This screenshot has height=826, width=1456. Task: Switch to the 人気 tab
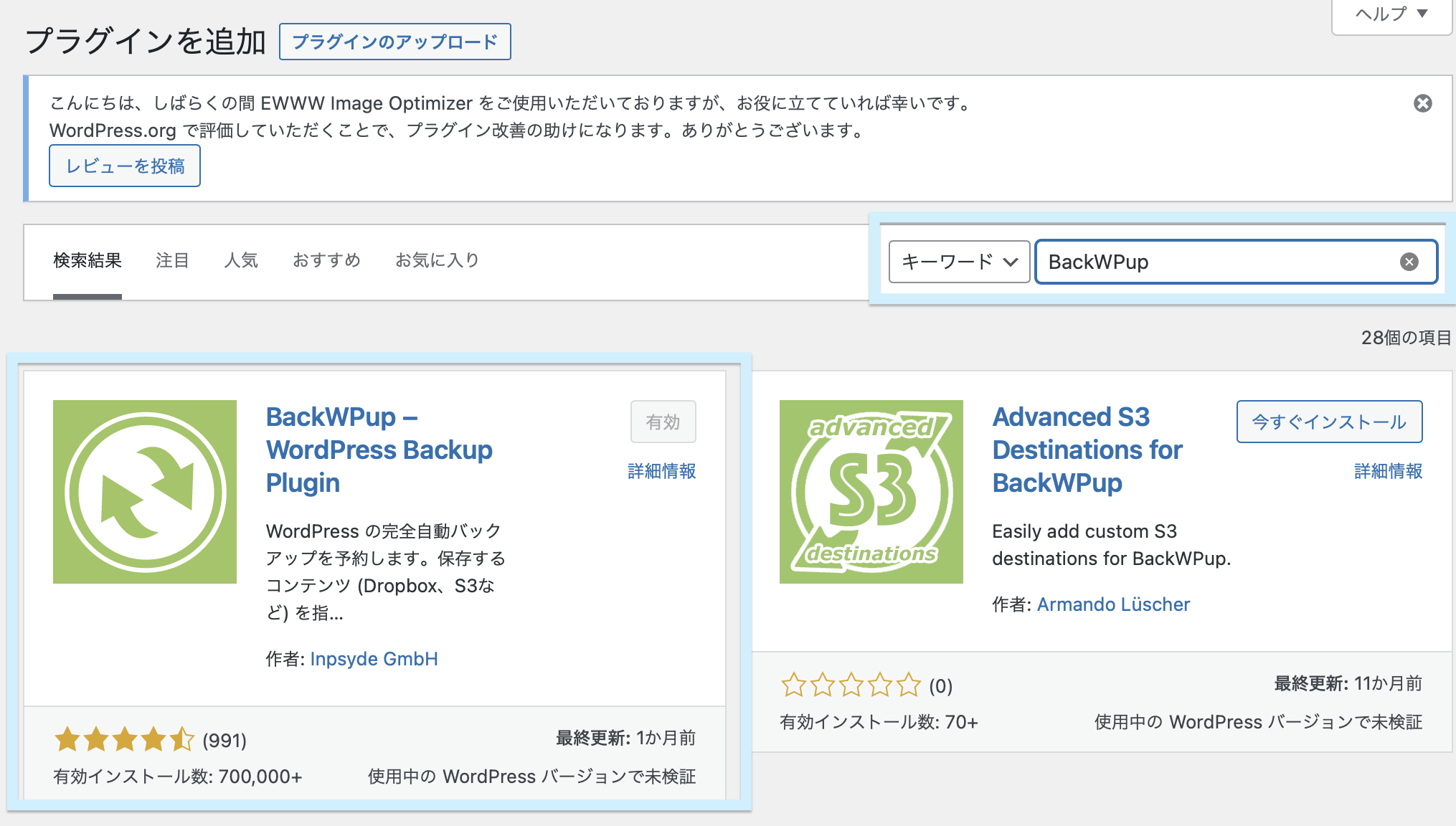[241, 260]
